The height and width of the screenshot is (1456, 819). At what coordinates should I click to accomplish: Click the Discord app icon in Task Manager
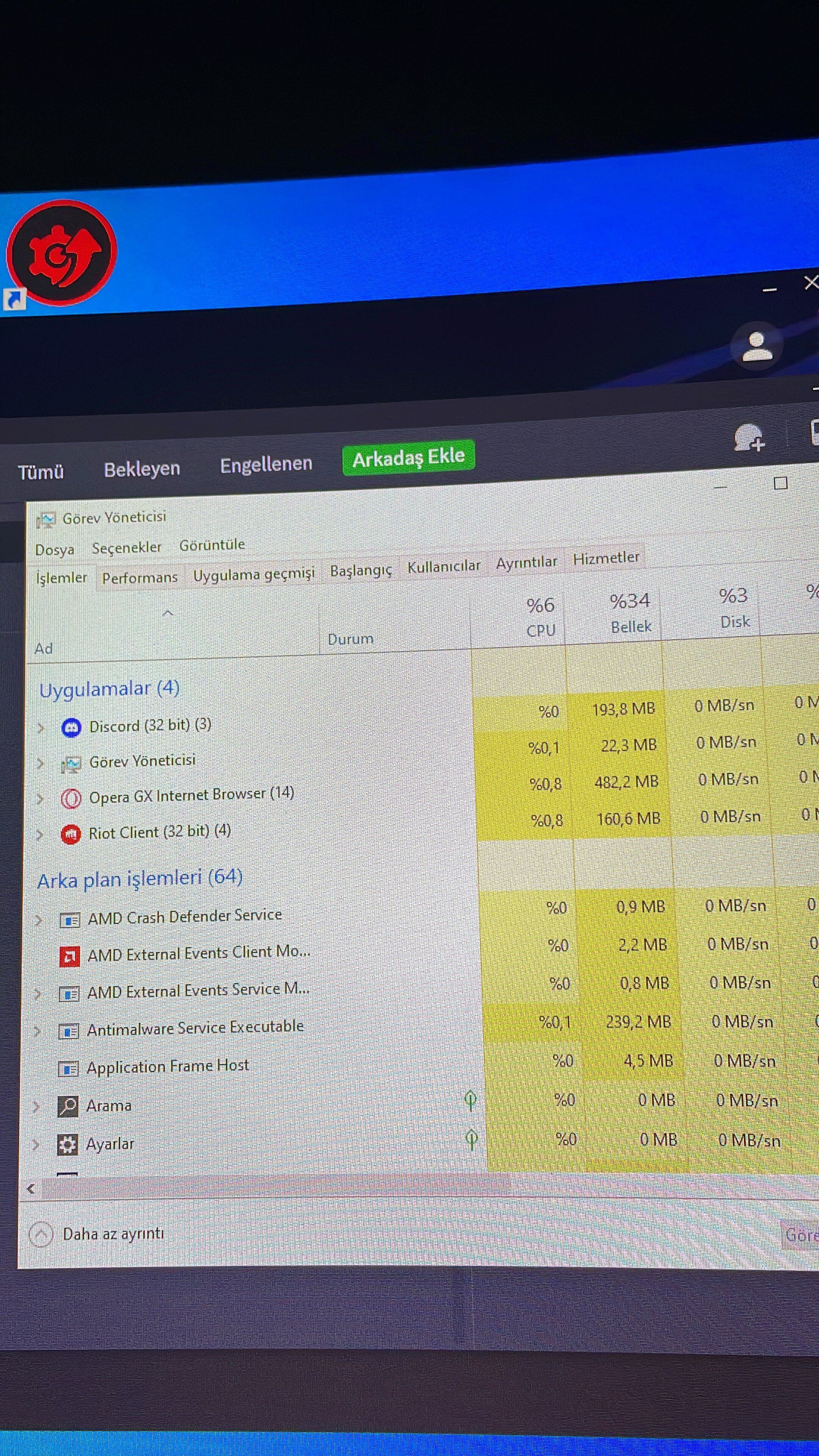71,728
